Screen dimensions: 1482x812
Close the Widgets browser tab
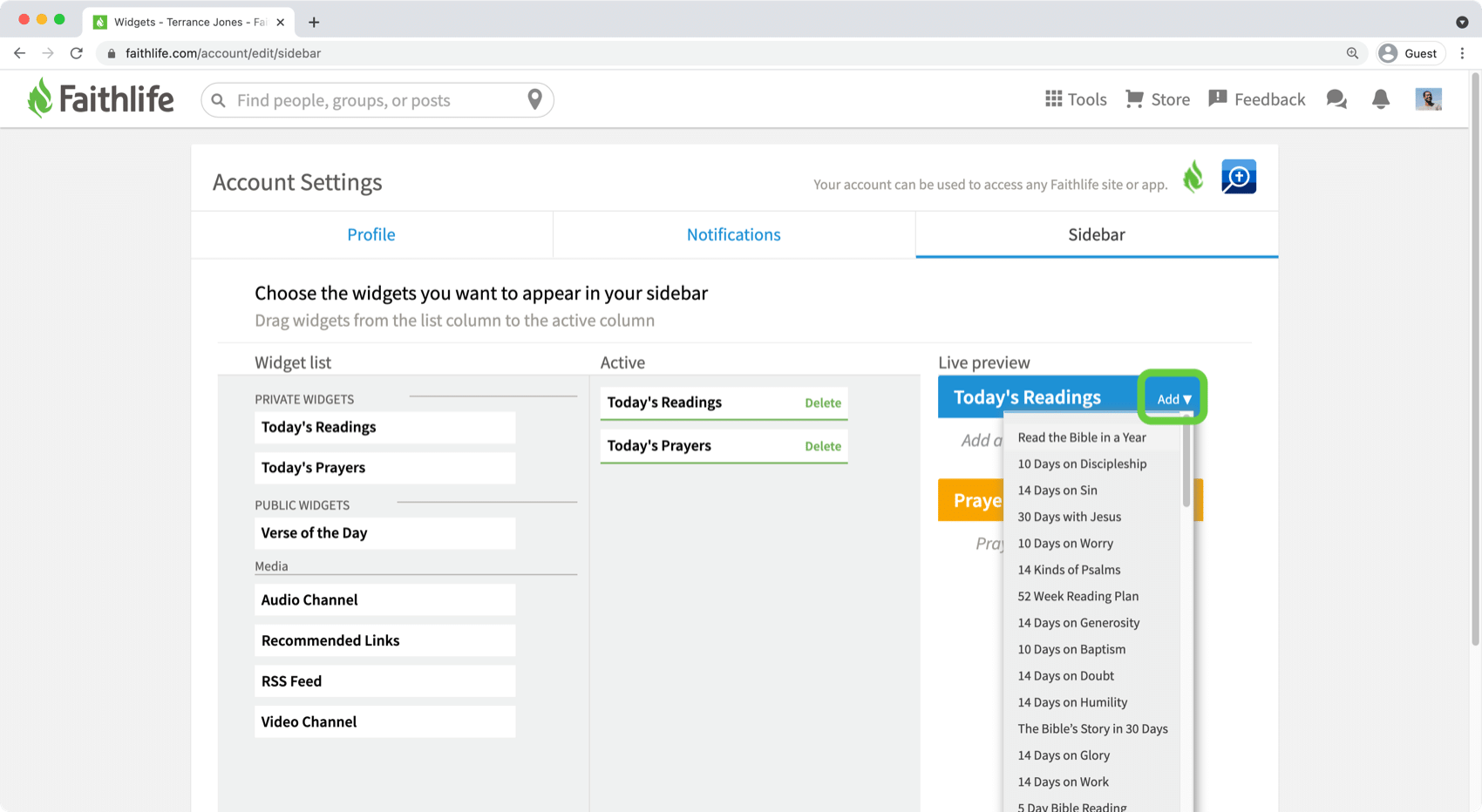click(x=280, y=22)
